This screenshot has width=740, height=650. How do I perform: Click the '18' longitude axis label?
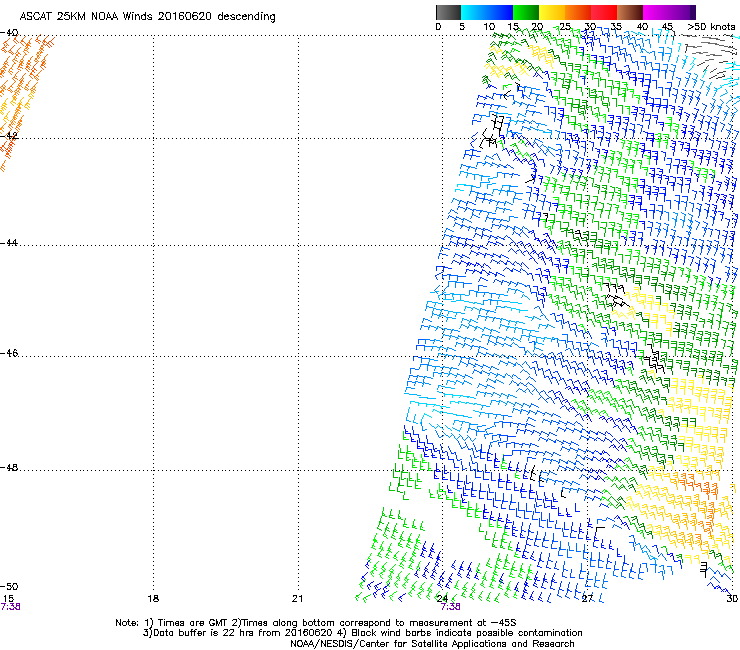(x=153, y=599)
